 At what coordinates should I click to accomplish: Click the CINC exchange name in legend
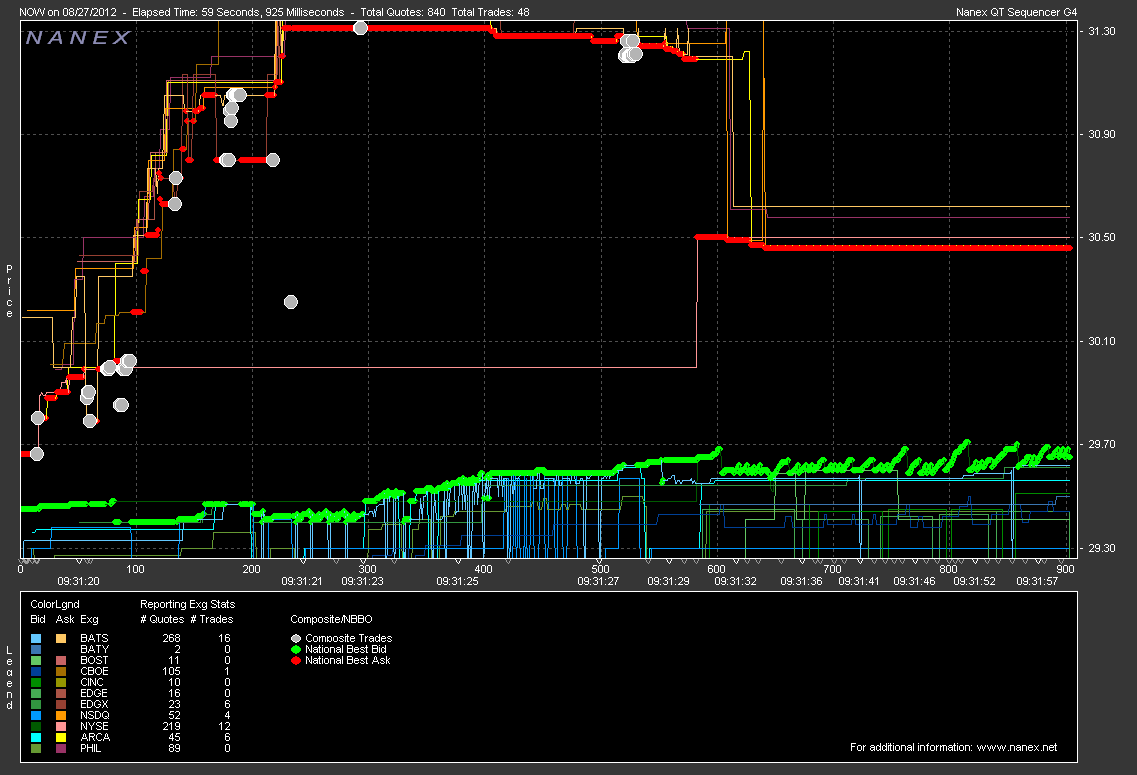click(x=92, y=682)
